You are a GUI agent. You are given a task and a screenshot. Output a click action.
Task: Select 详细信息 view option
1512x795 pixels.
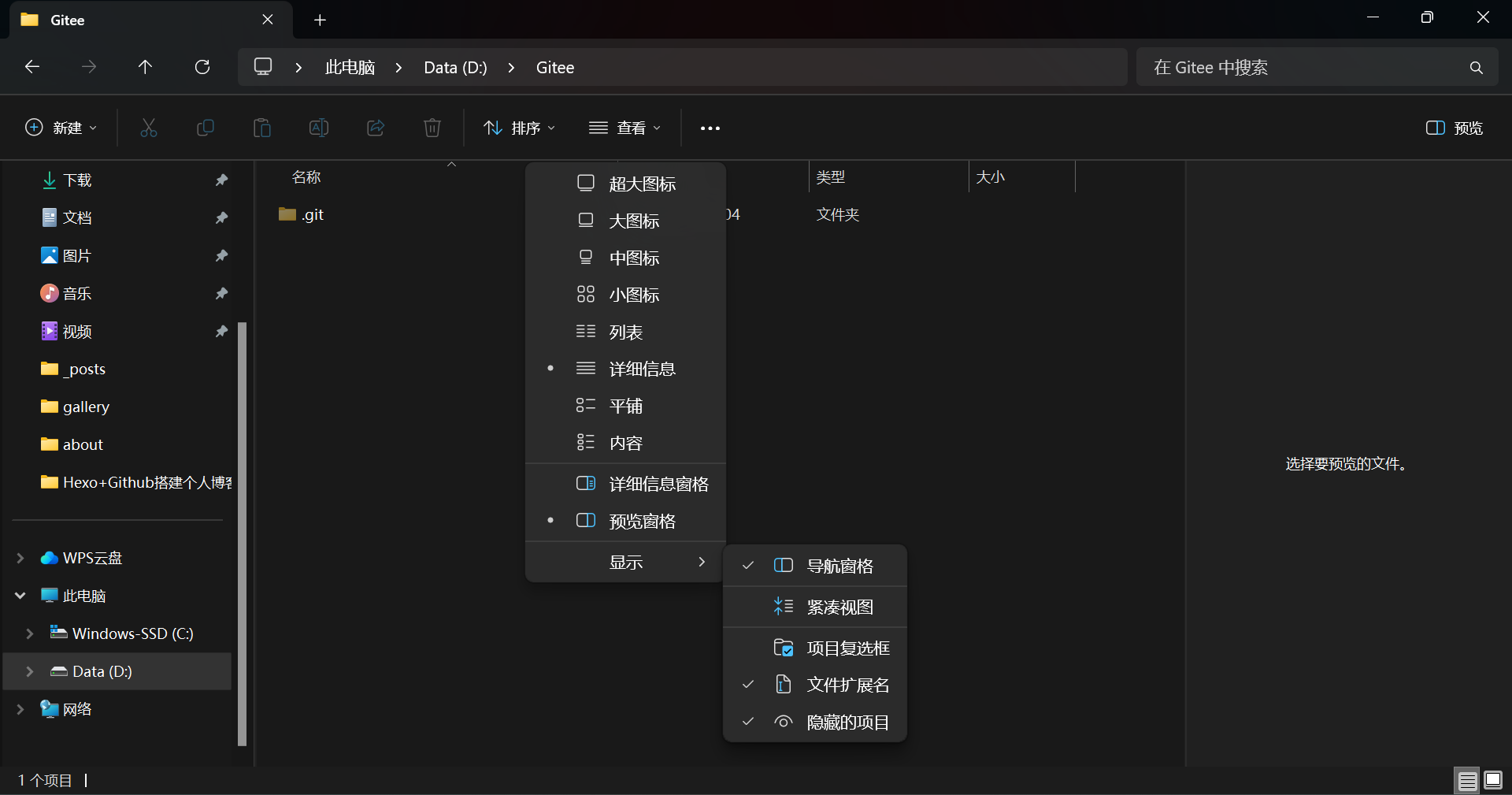625,369
